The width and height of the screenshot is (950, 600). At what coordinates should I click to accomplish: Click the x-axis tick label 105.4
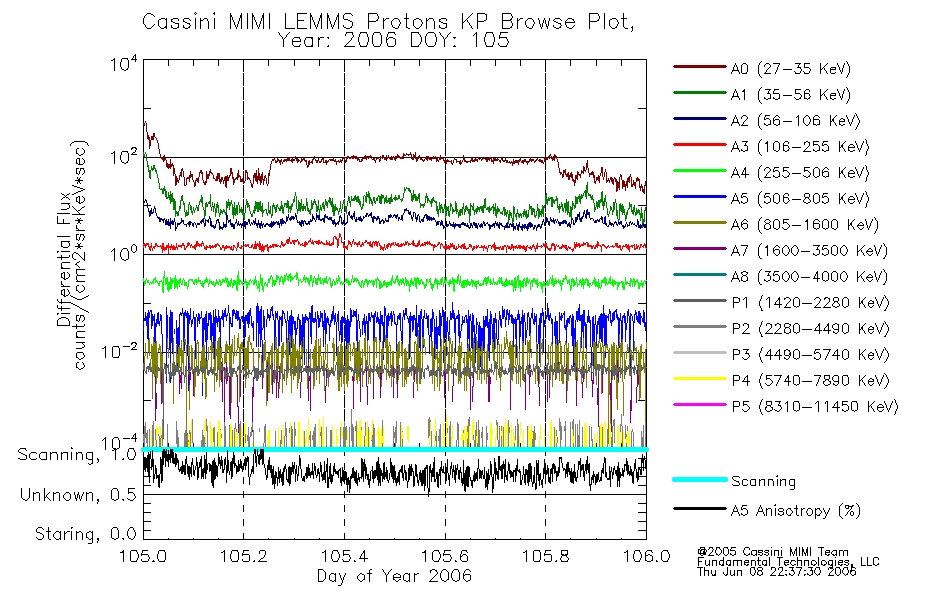pos(344,556)
